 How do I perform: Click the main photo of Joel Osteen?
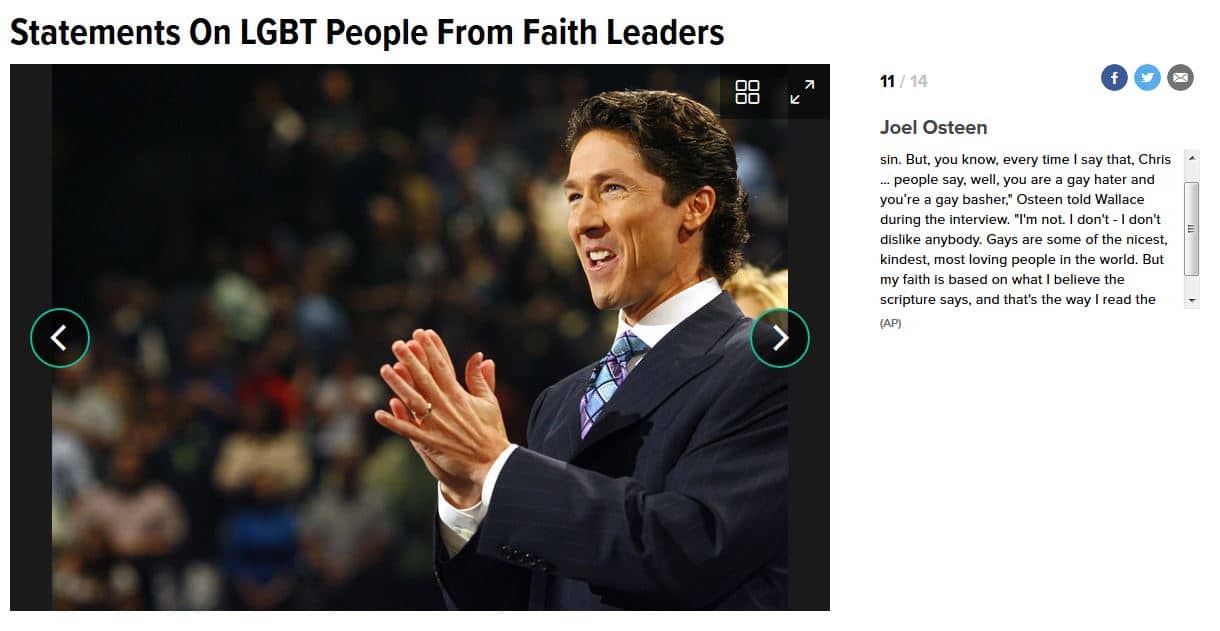(420, 337)
